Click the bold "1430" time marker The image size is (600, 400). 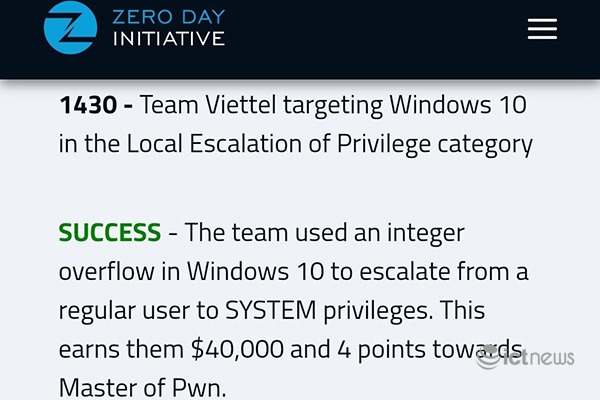pyautogui.click(x=89, y=105)
